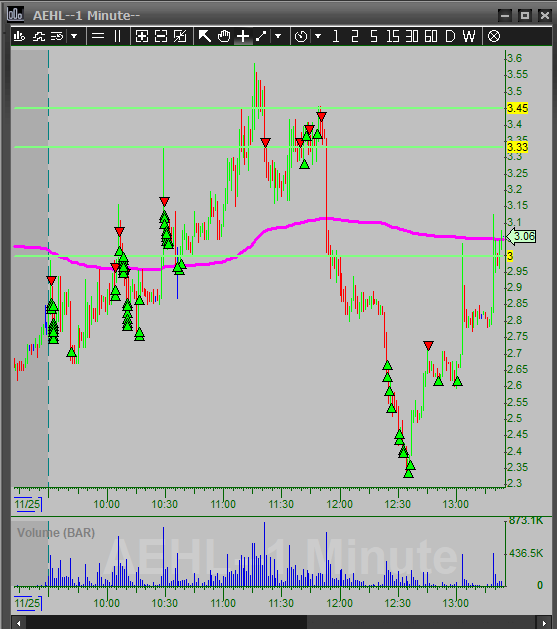The width and height of the screenshot is (557, 629).
Task: Minimize the AEHL chart window
Action: coord(505,16)
